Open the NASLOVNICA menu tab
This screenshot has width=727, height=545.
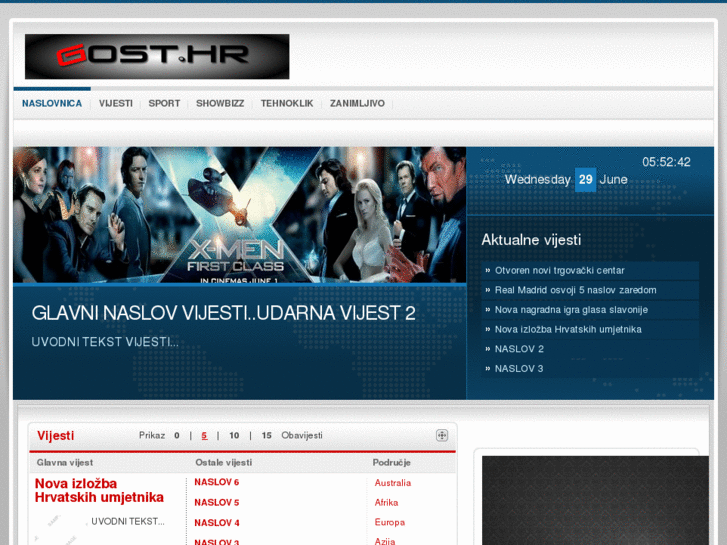52,103
